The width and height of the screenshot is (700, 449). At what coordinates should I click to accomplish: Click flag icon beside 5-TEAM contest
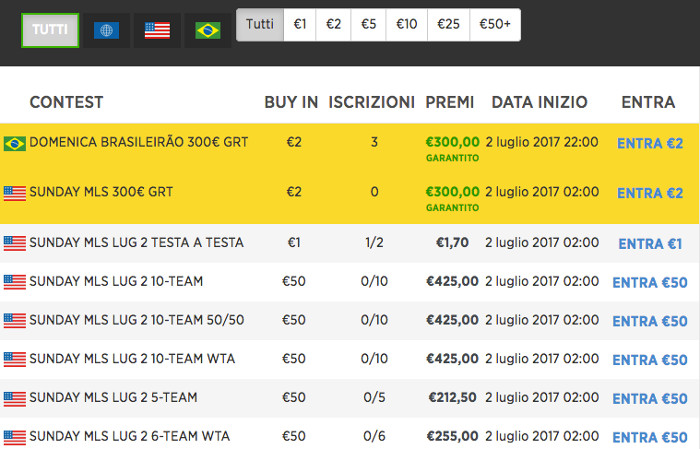15,398
